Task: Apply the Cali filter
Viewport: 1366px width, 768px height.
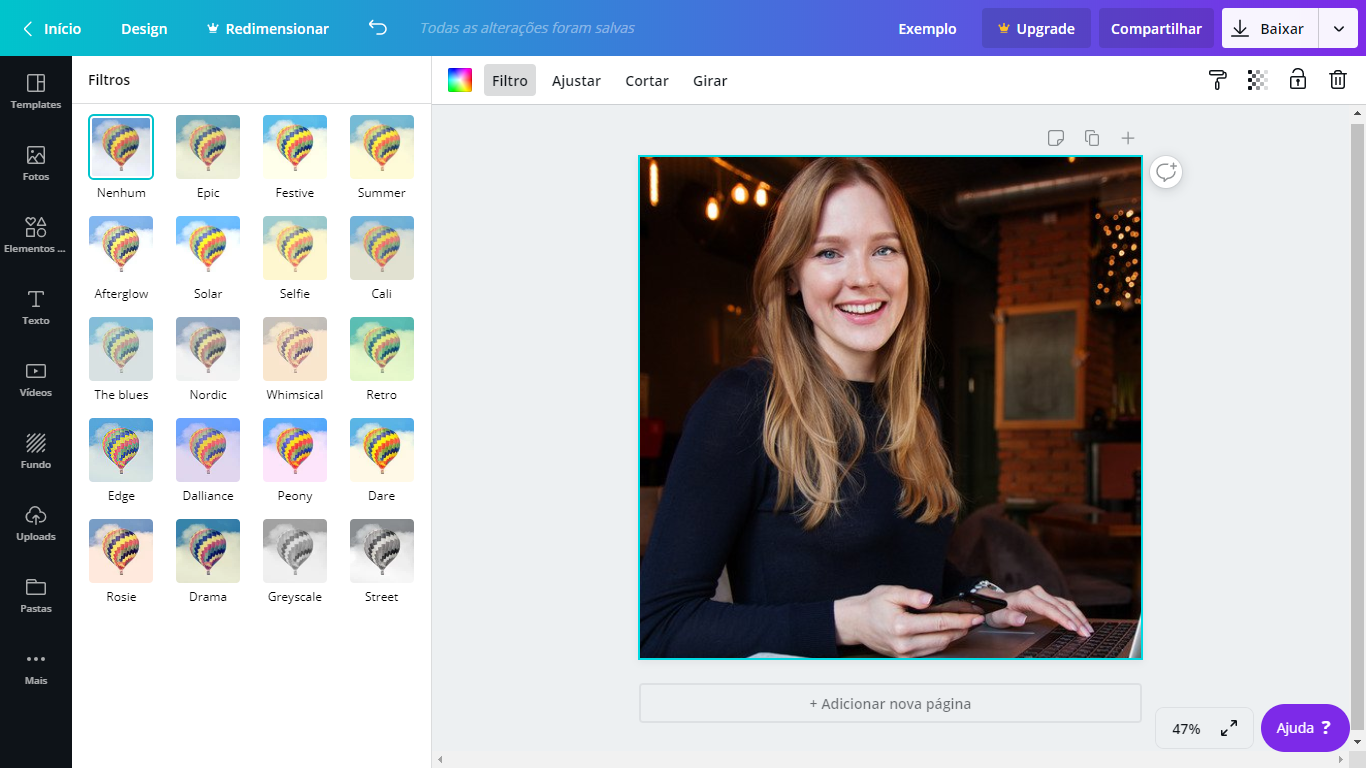Action: [382, 248]
